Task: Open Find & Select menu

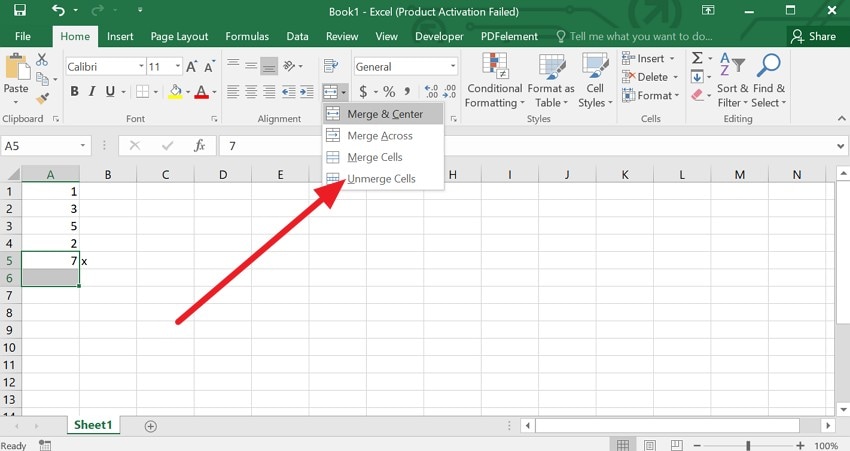Action: pyautogui.click(x=769, y=80)
